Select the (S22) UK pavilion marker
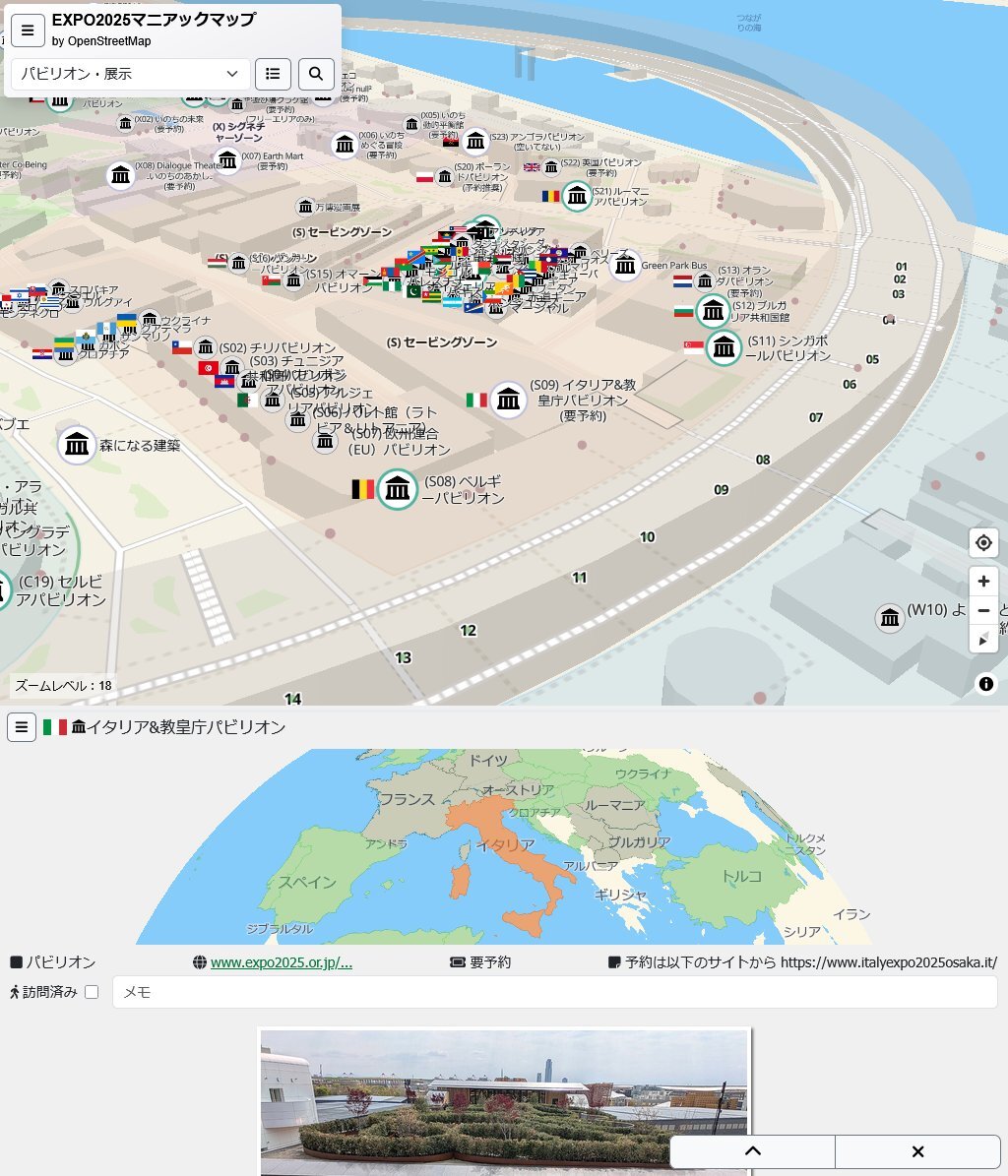This screenshot has height=1176, width=1008. coord(551,167)
